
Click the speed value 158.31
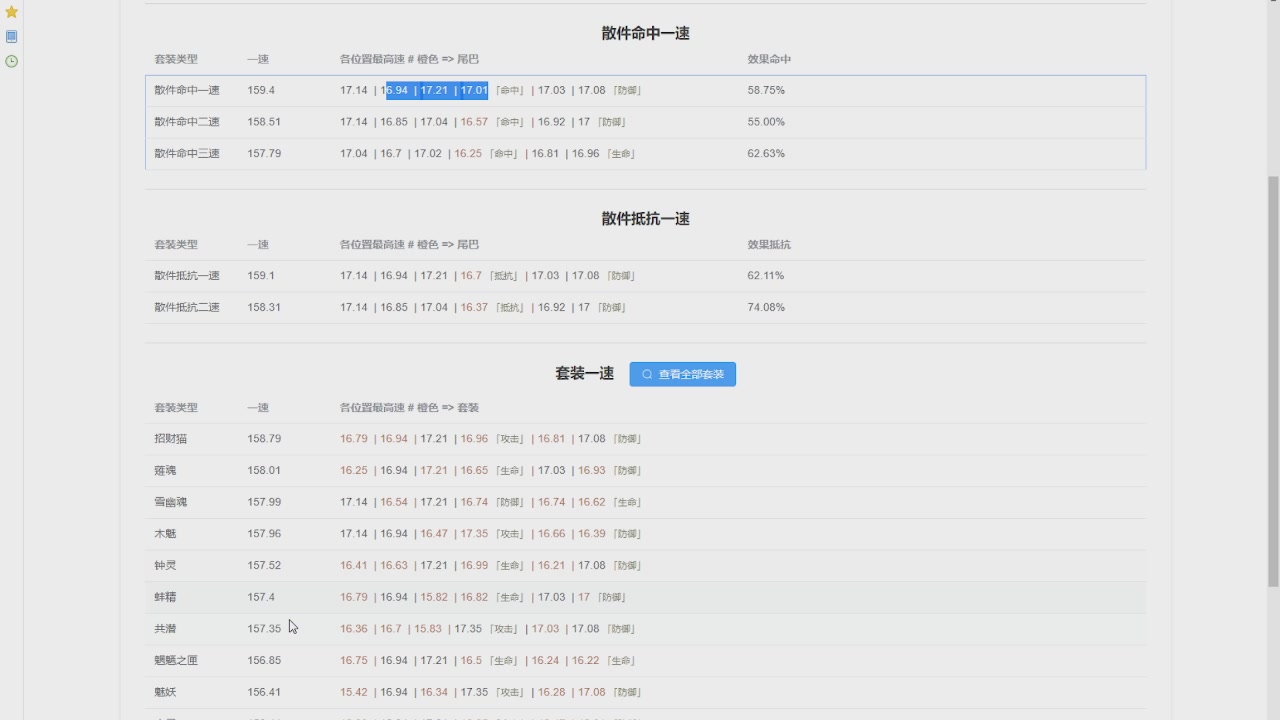pyautogui.click(x=264, y=307)
